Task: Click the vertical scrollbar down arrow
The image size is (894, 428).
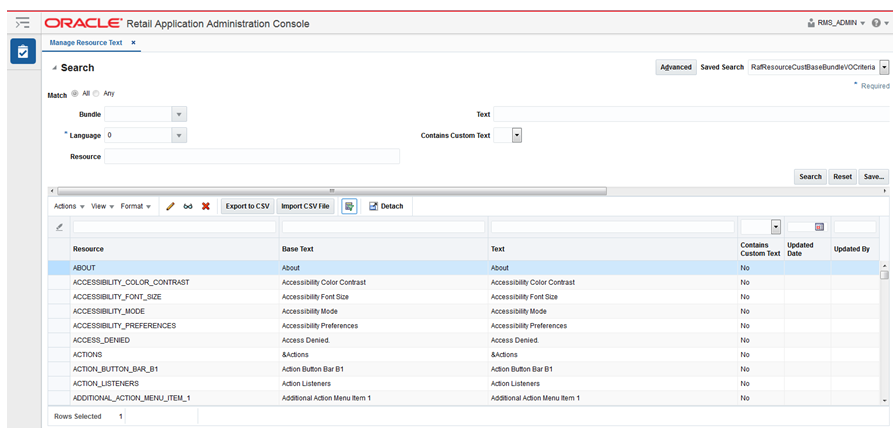Action: tap(884, 401)
